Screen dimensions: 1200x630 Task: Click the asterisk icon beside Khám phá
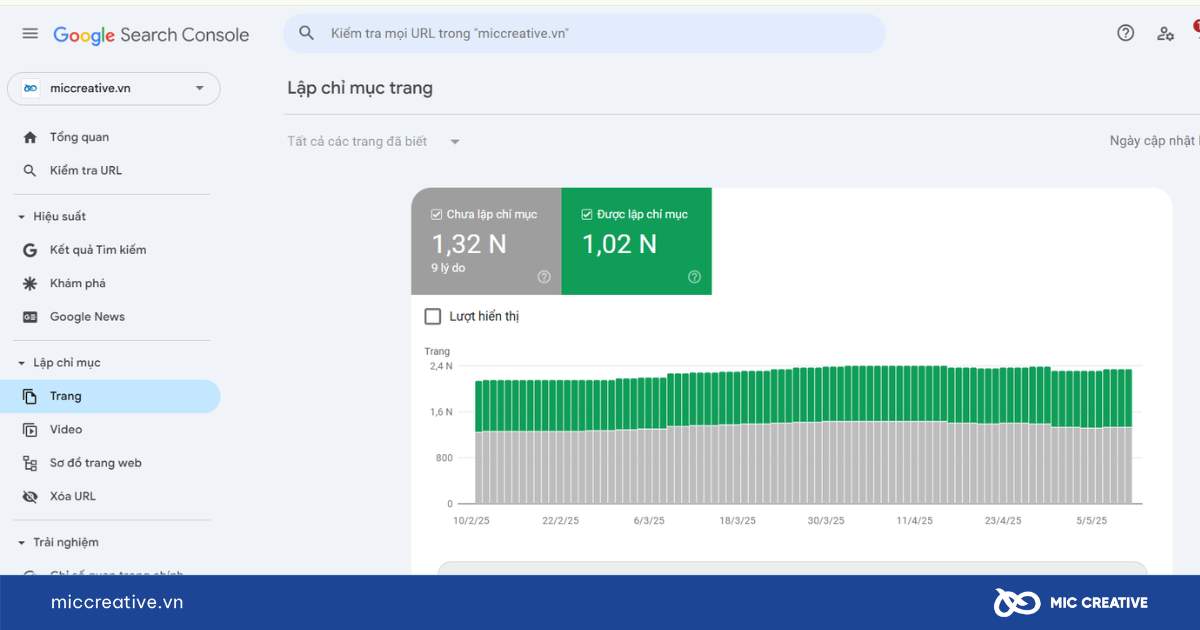[x=30, y=283]
